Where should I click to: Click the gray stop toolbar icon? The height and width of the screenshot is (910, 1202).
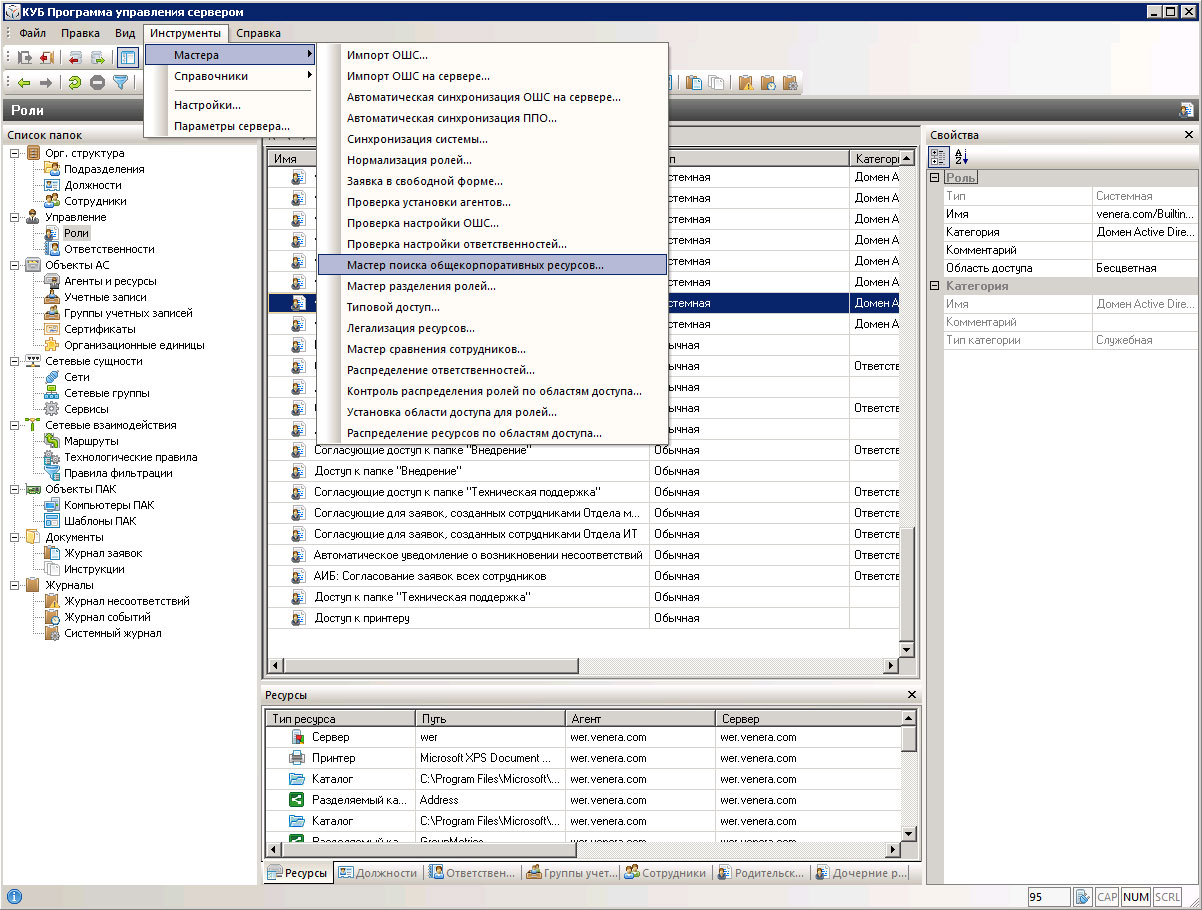pos(98,83)
